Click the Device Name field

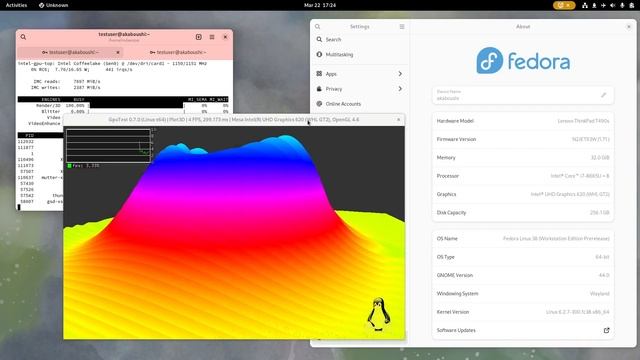(523, 95)
